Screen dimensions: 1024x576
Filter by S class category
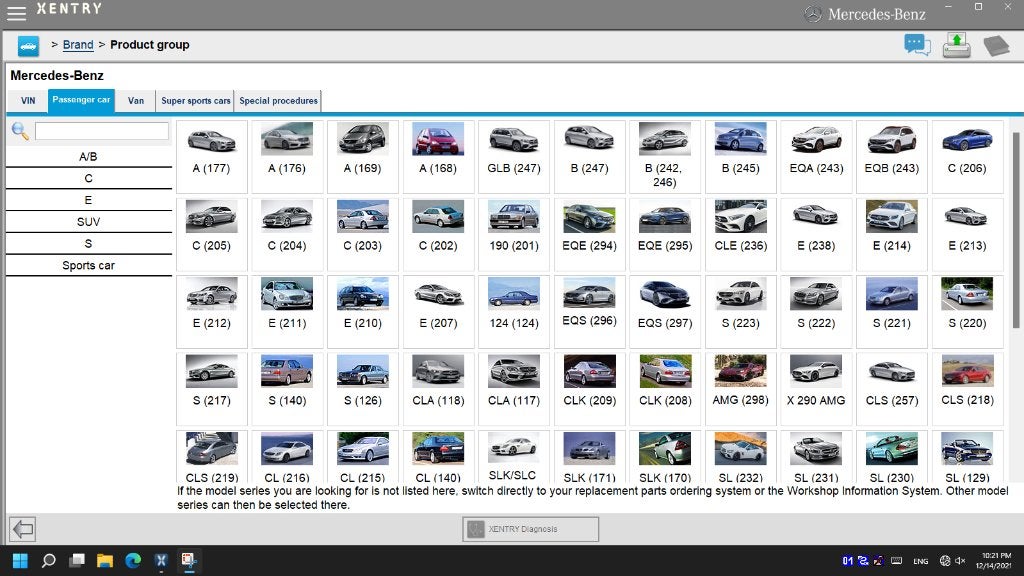(x=88, y=244)
